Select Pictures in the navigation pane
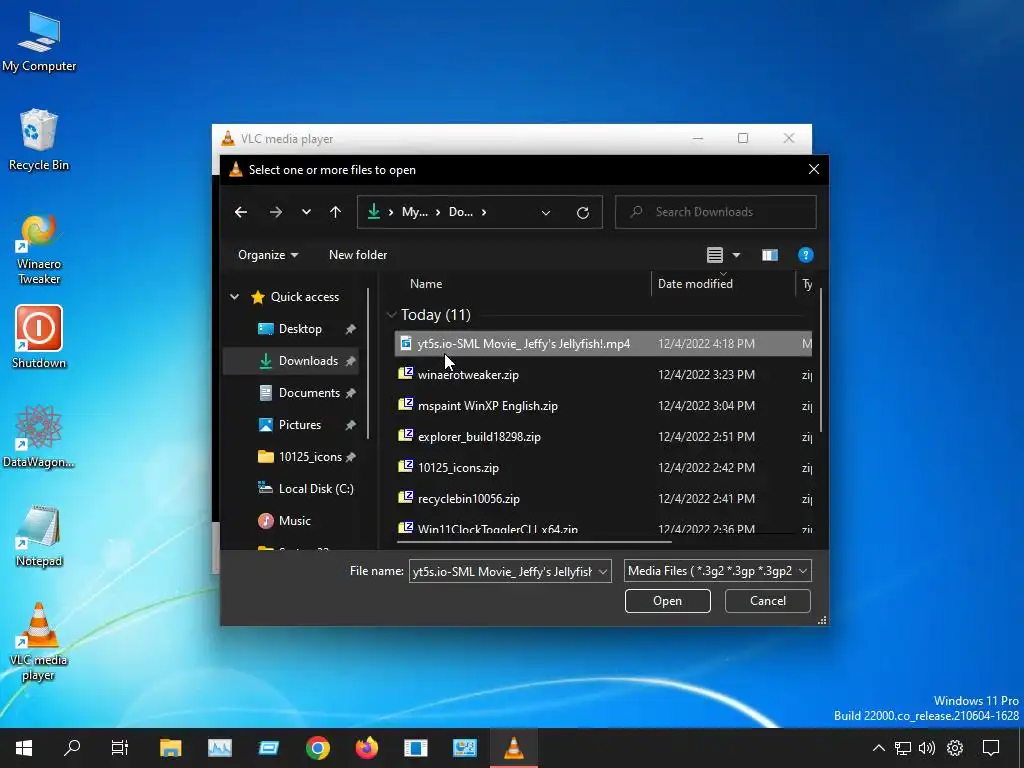Screen dimensions: 1024x768 click(x=300, y=424)
